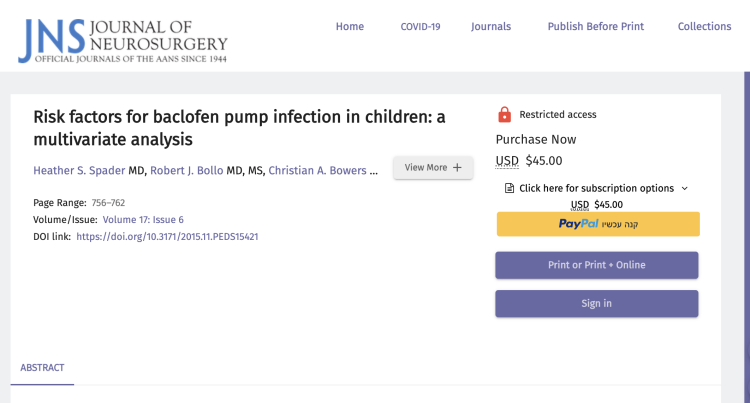Go to the COVID-19 menu item
Viewport: 750px width, 403px height.
(420, 26)
